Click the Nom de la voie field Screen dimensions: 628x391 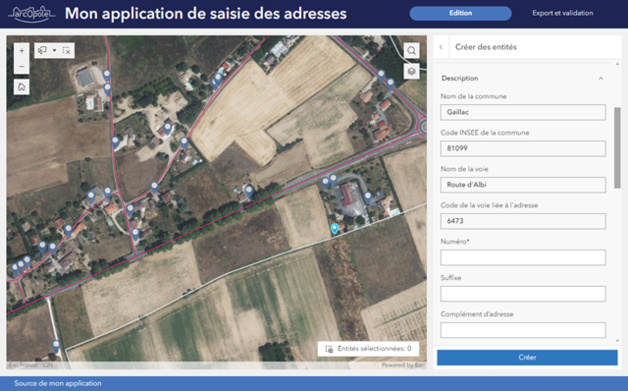coord(523,185)
